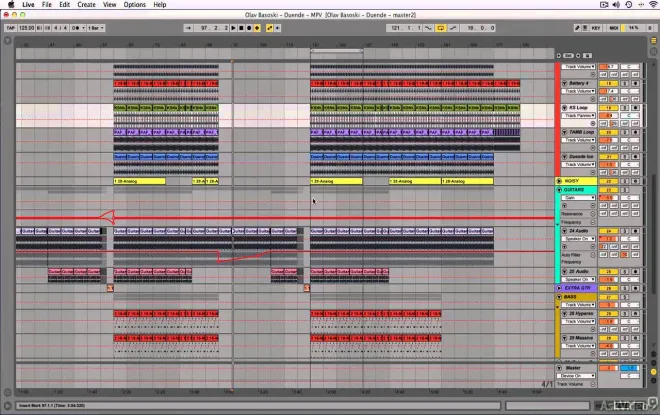
Task: Arm the Battery 4 track for recording
Action: pos(636,83)
